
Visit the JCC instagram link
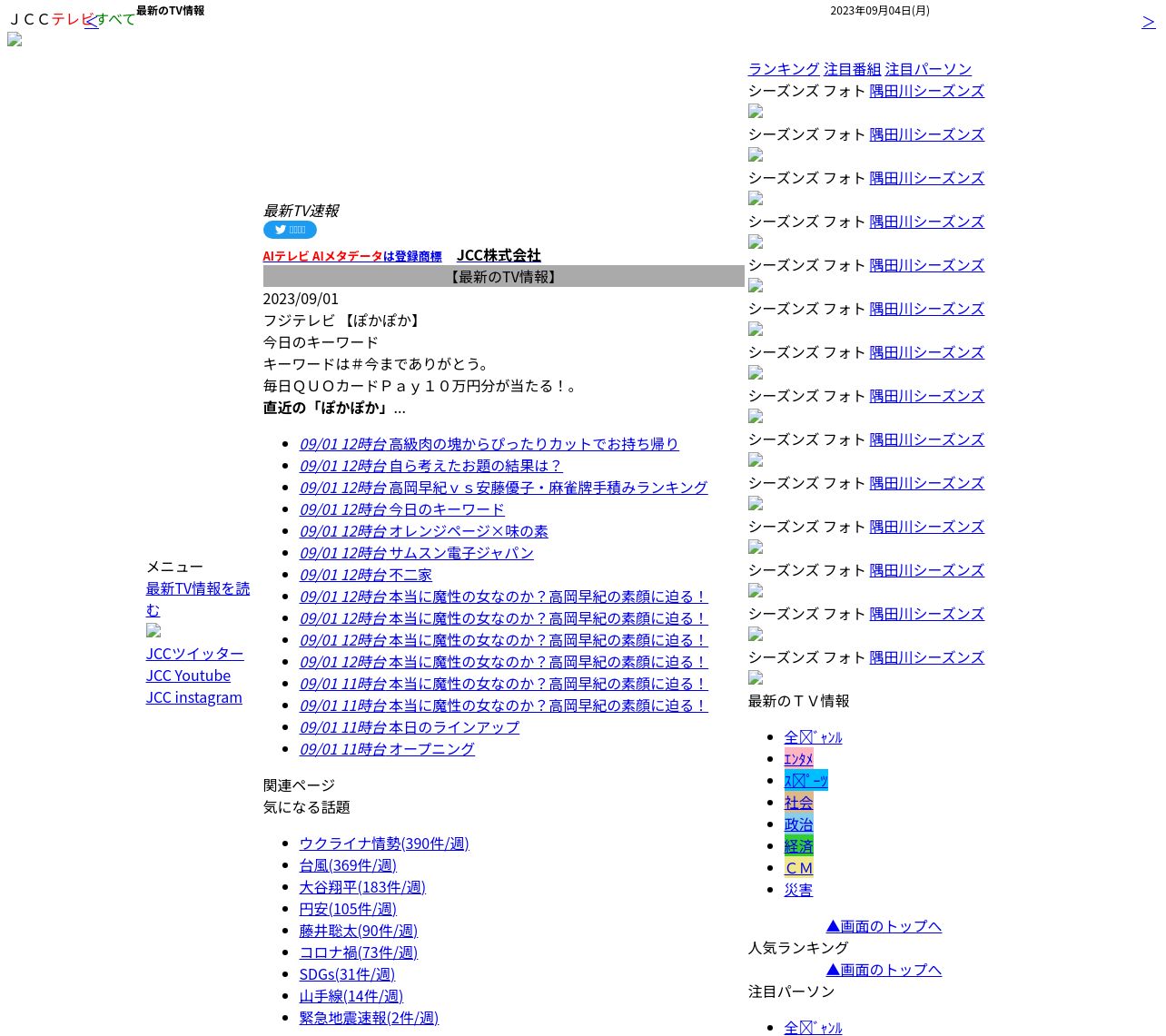tap(194, 697)
